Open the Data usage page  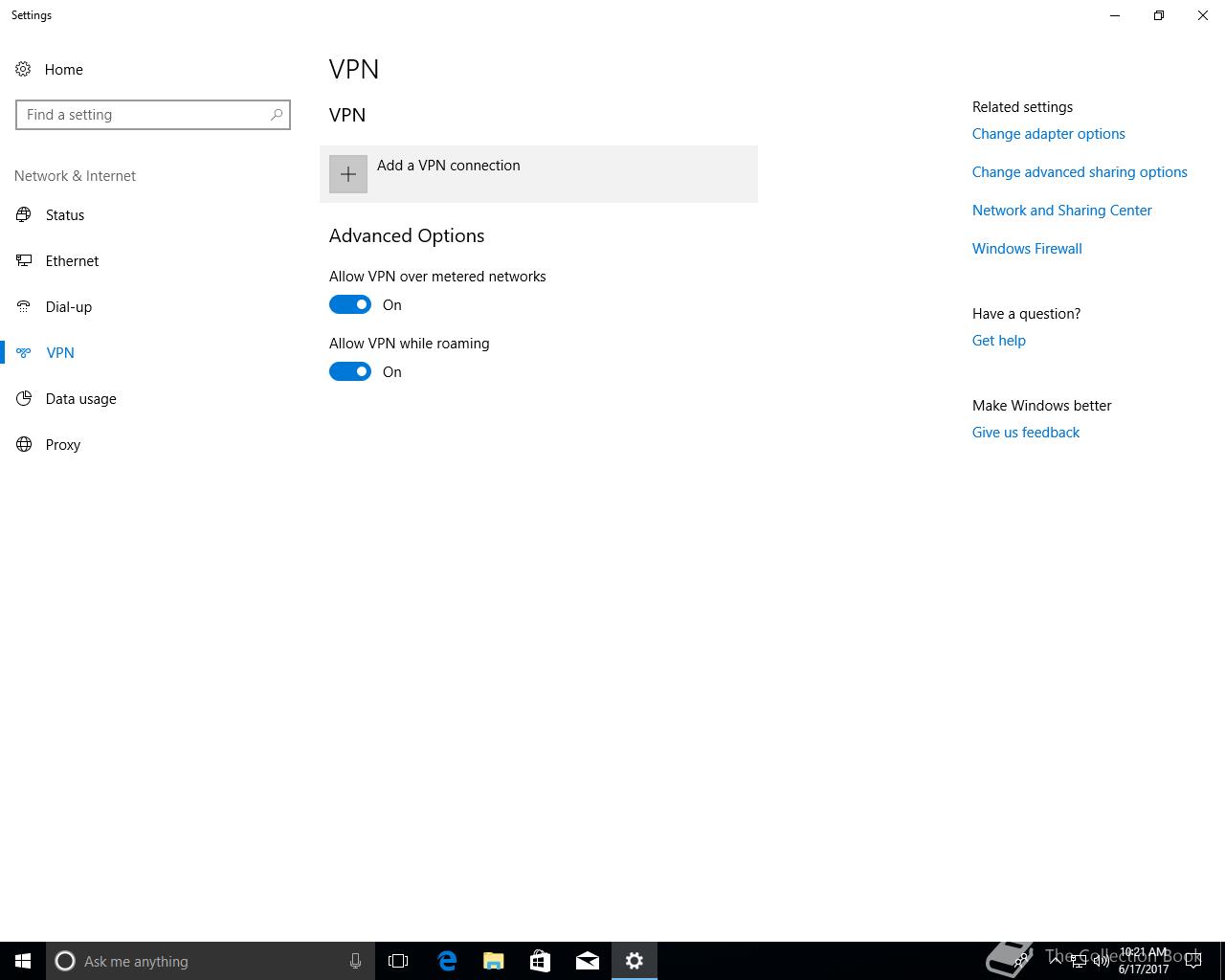80,398
